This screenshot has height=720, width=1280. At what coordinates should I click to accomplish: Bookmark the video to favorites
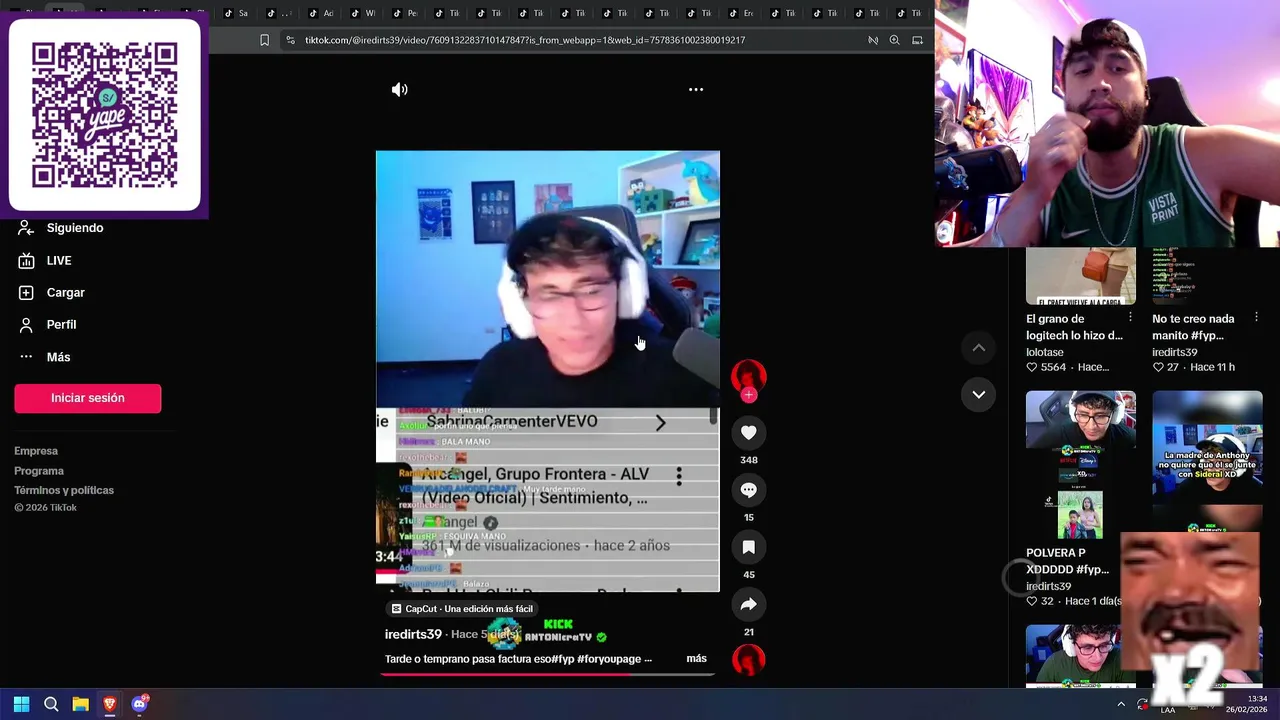748,548
